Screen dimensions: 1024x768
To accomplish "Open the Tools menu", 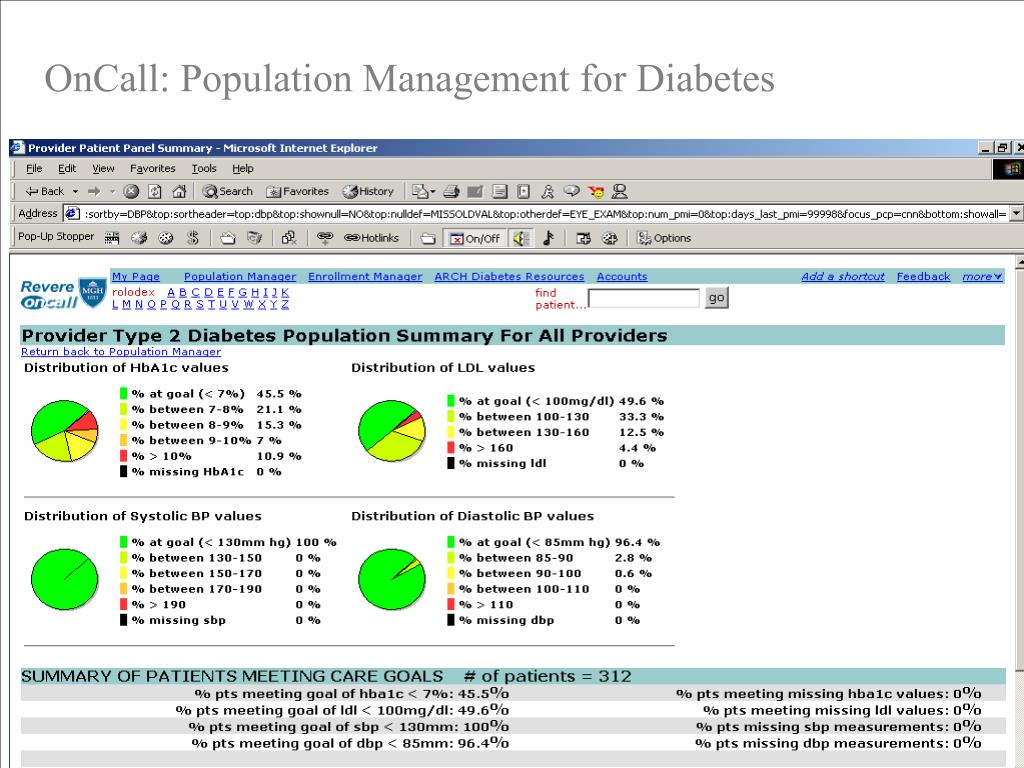I will click(204, 168).
